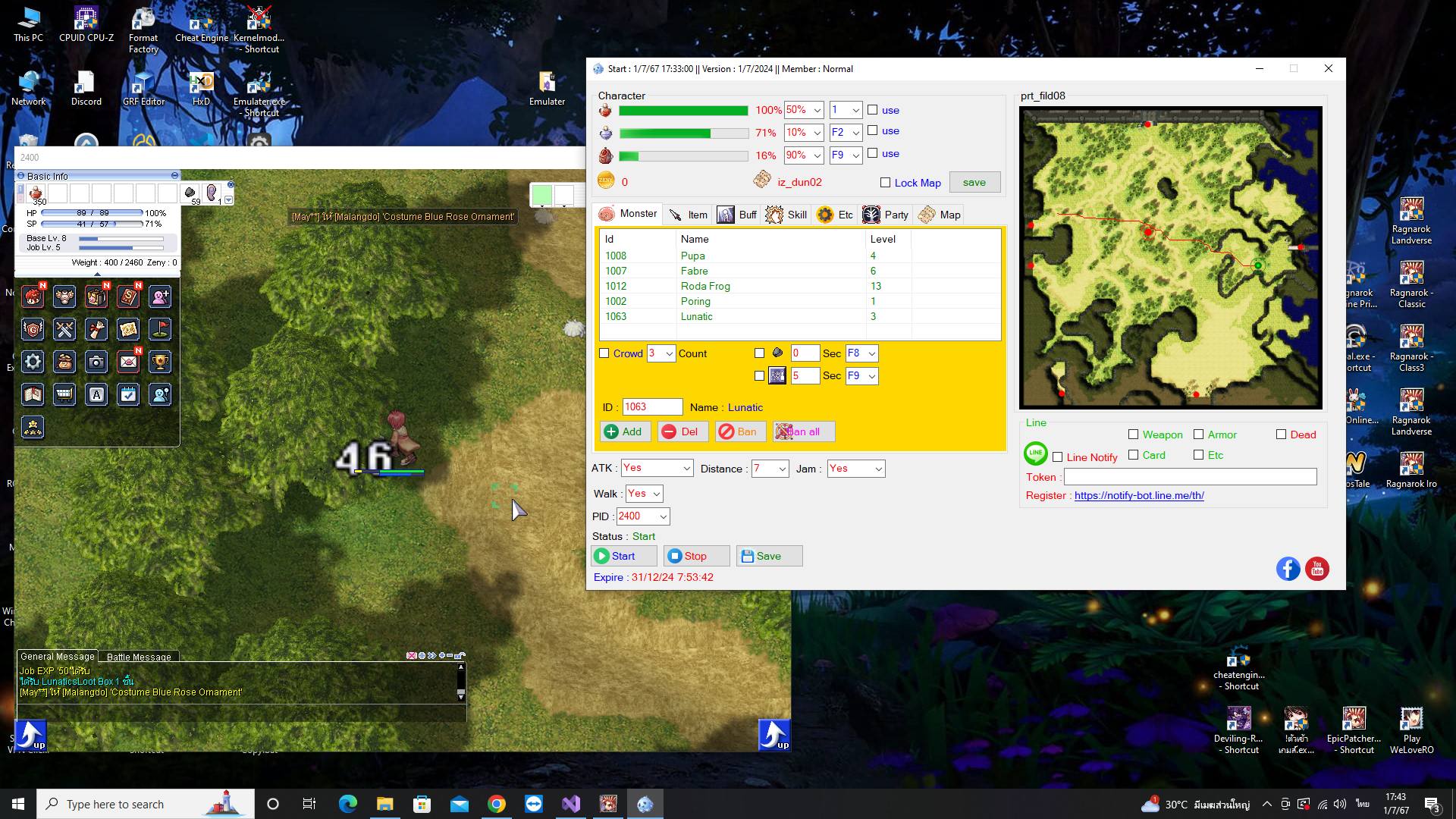Toggle the Weapon notify checkbox
Screen dimensions: 1456x819
pos(1133,435)
